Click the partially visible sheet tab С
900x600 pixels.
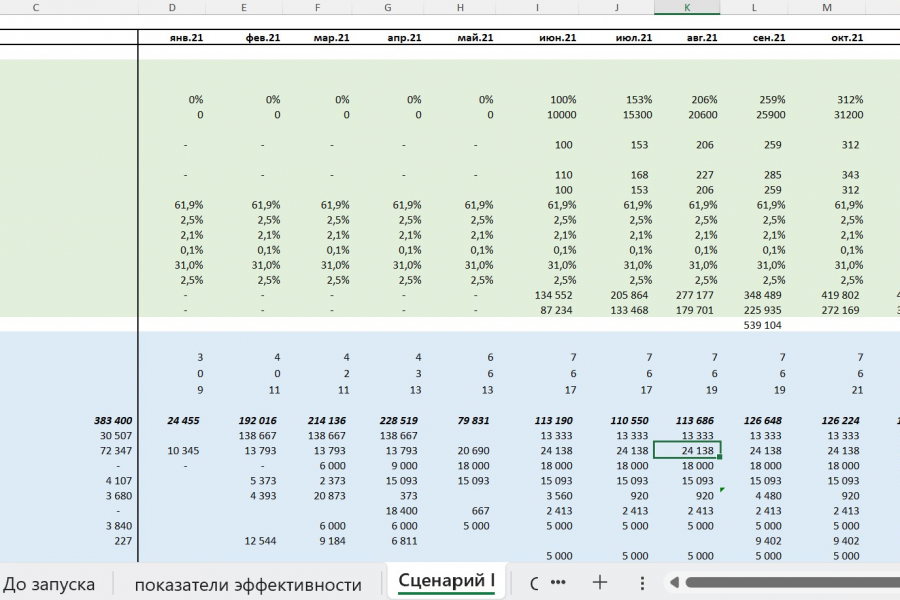(x=534, y=584)
